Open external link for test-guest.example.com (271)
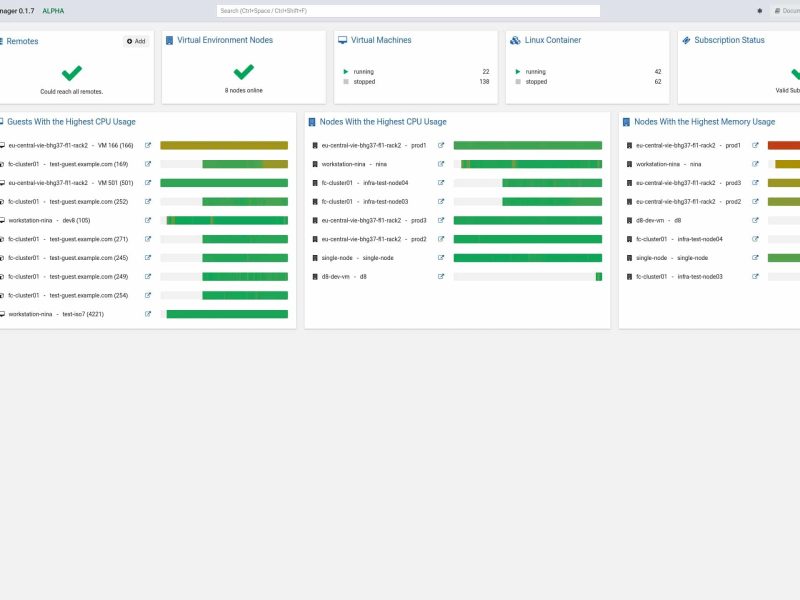 [x=148, y=239]
